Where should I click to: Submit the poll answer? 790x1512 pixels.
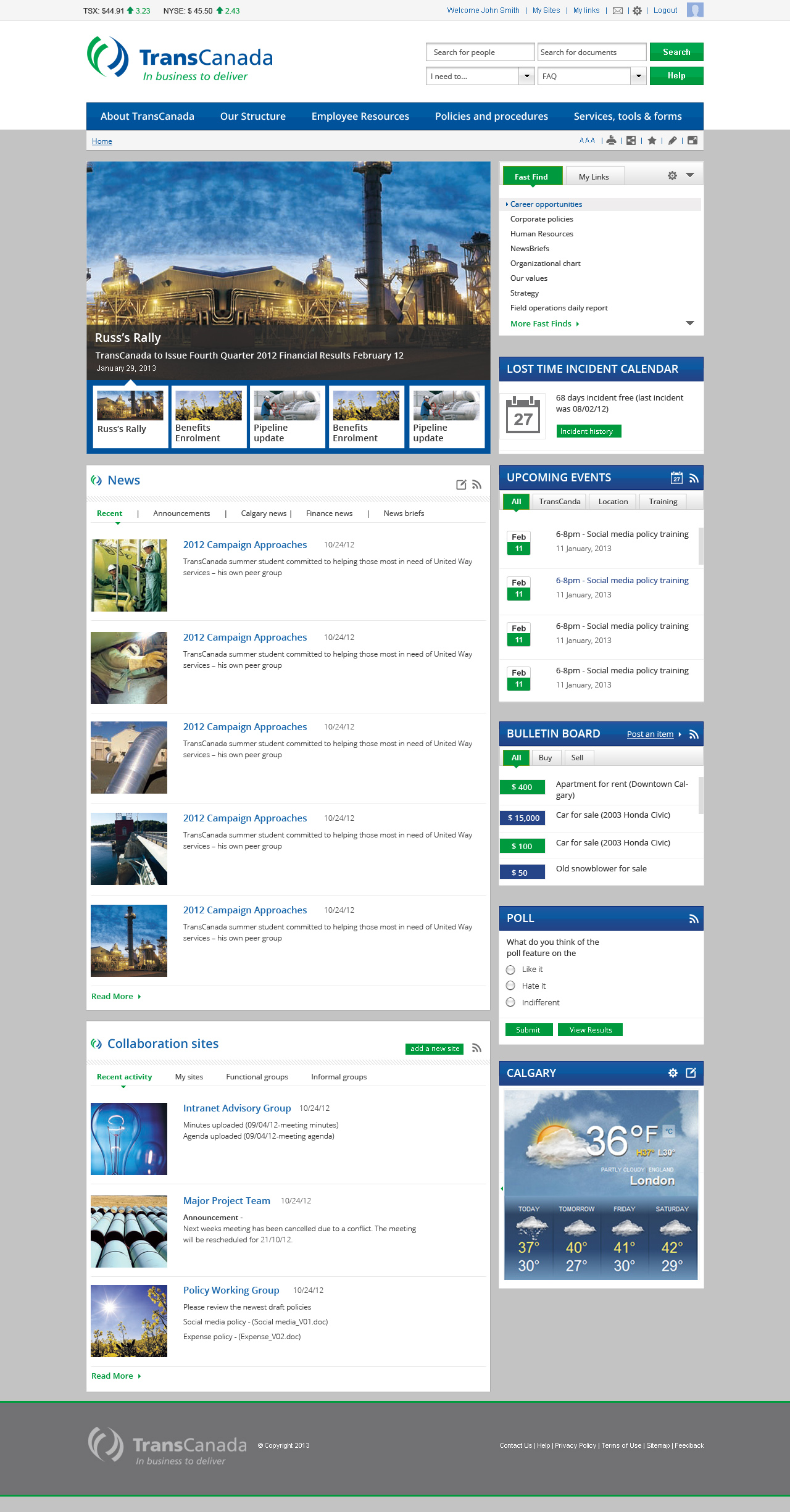click(x=529, y=1030)
